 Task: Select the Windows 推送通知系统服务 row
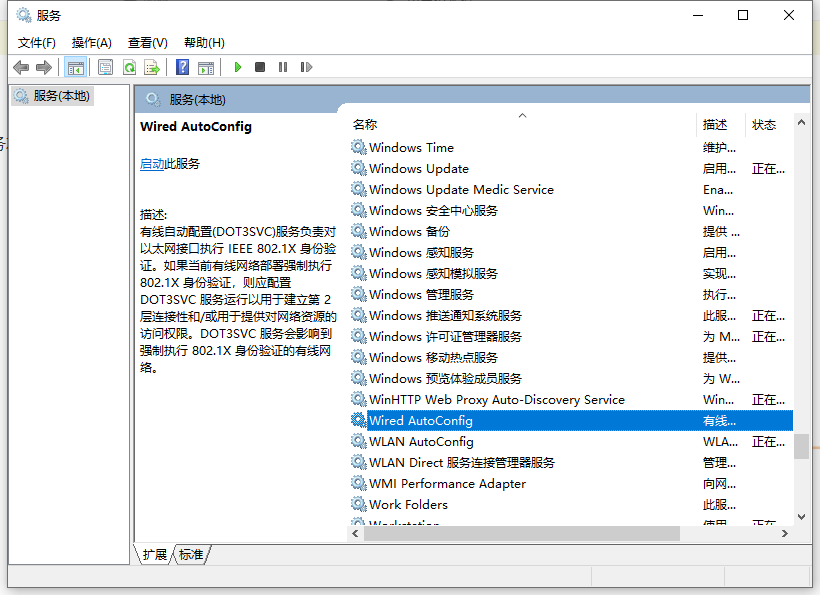click(x=571, y=315)
